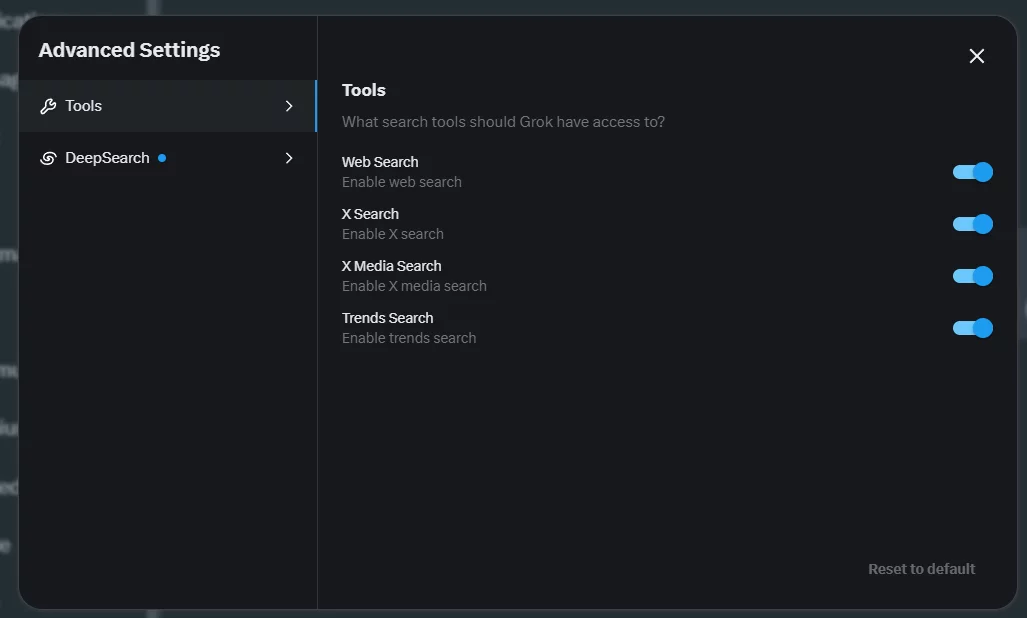Click the X Media Search label
The image size is (1027, 618).
point(392,266)
